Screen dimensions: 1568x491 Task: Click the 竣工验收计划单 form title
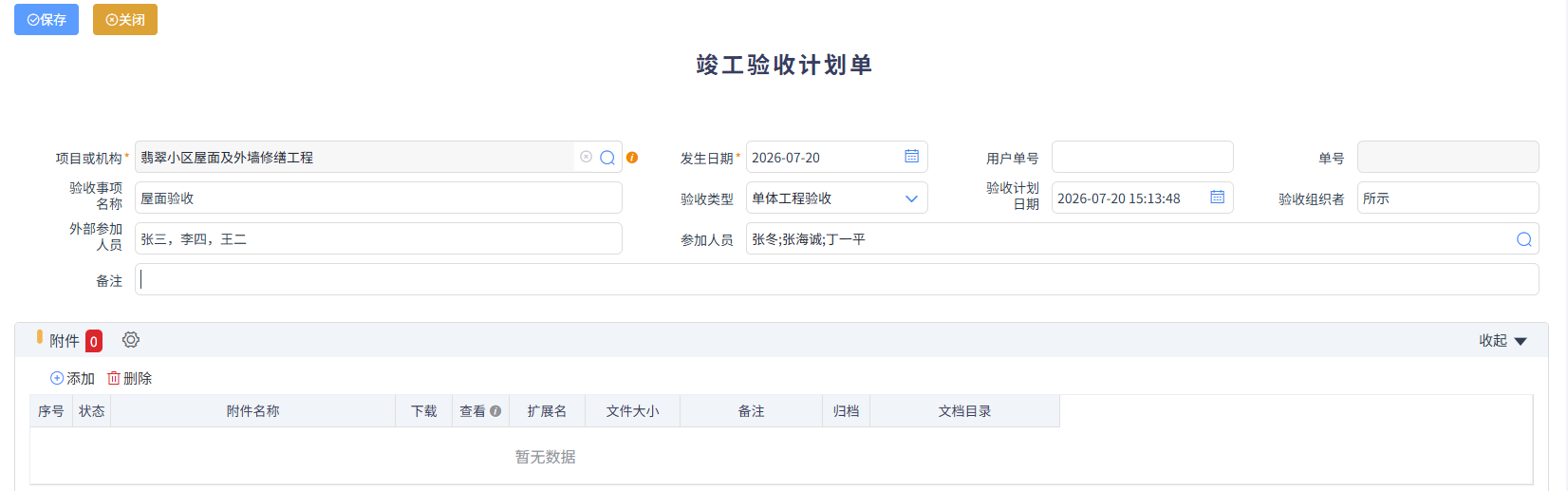tap(784, 65)
